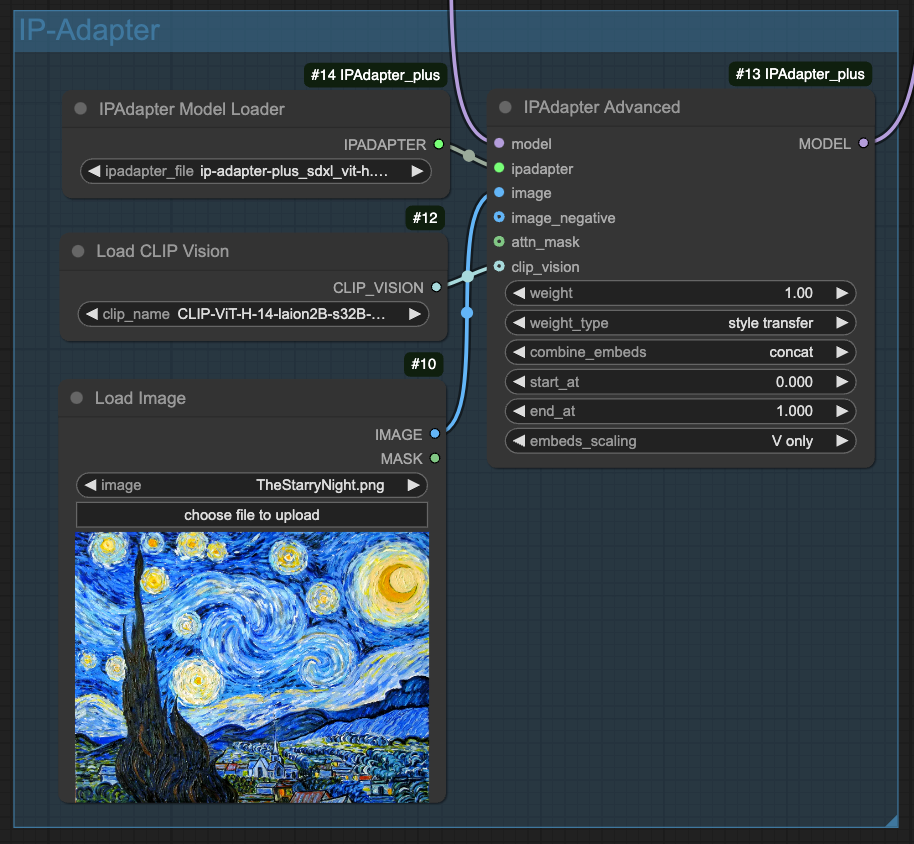The image size is (914, 844).
Task: Select previous ipadapter_file with left arrow
Action: (x=93, y=171)
